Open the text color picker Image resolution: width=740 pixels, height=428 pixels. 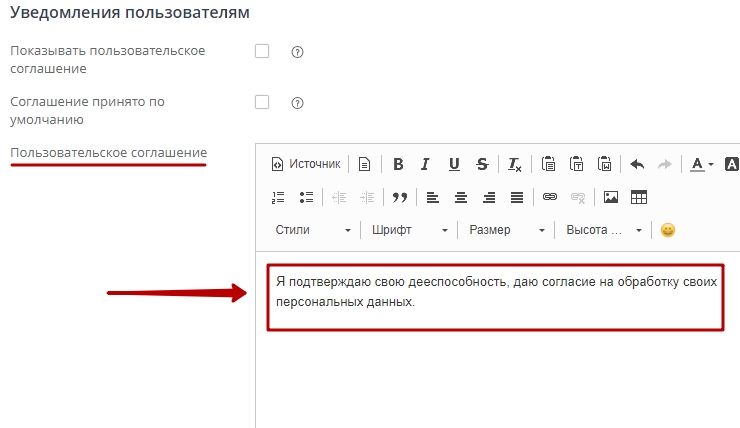click(702, 164)
